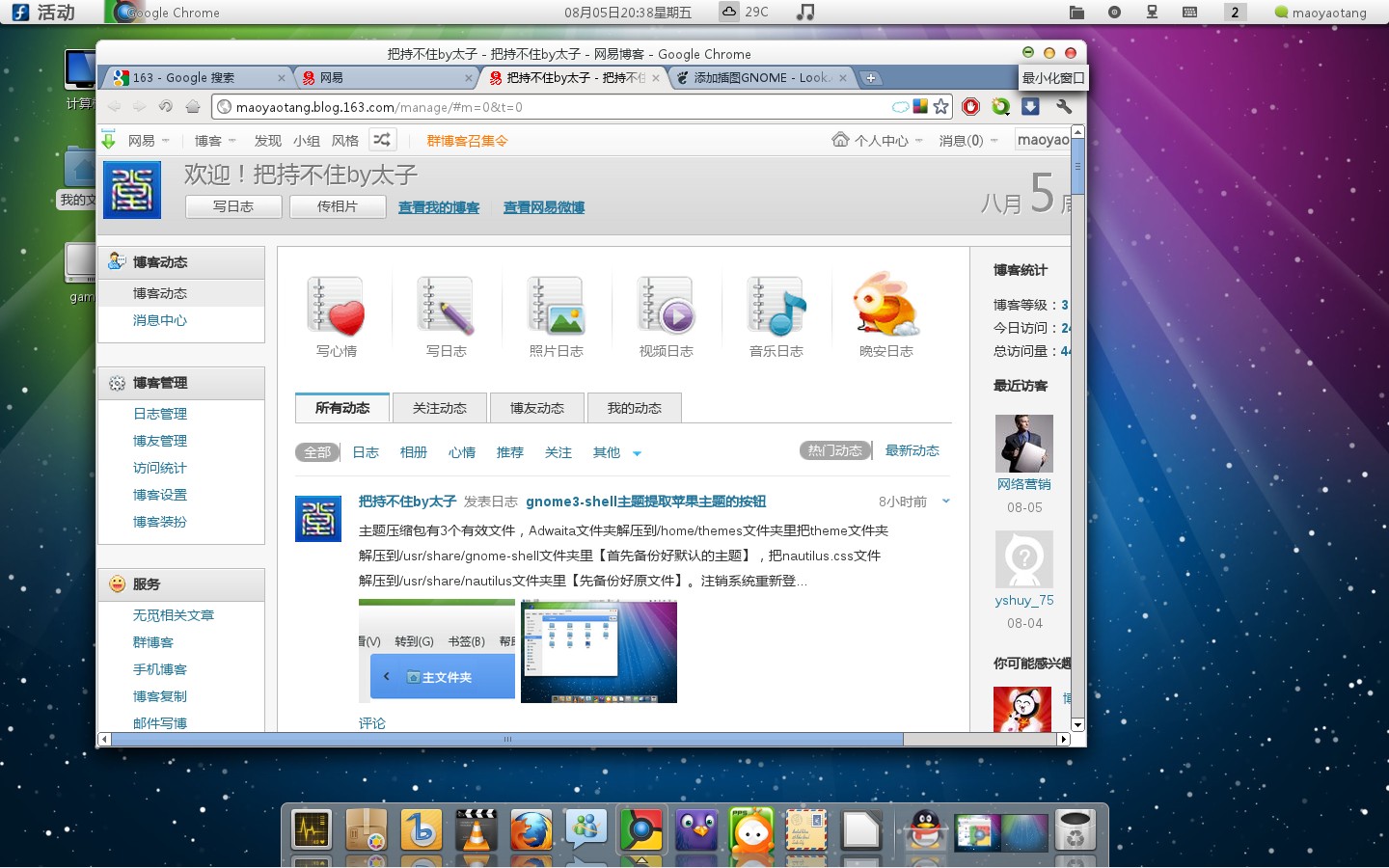The width and height of the screenshot is (1389, 868).
Task: Click the horizontal scrollbar right arrow
Action: [1064, 740]
